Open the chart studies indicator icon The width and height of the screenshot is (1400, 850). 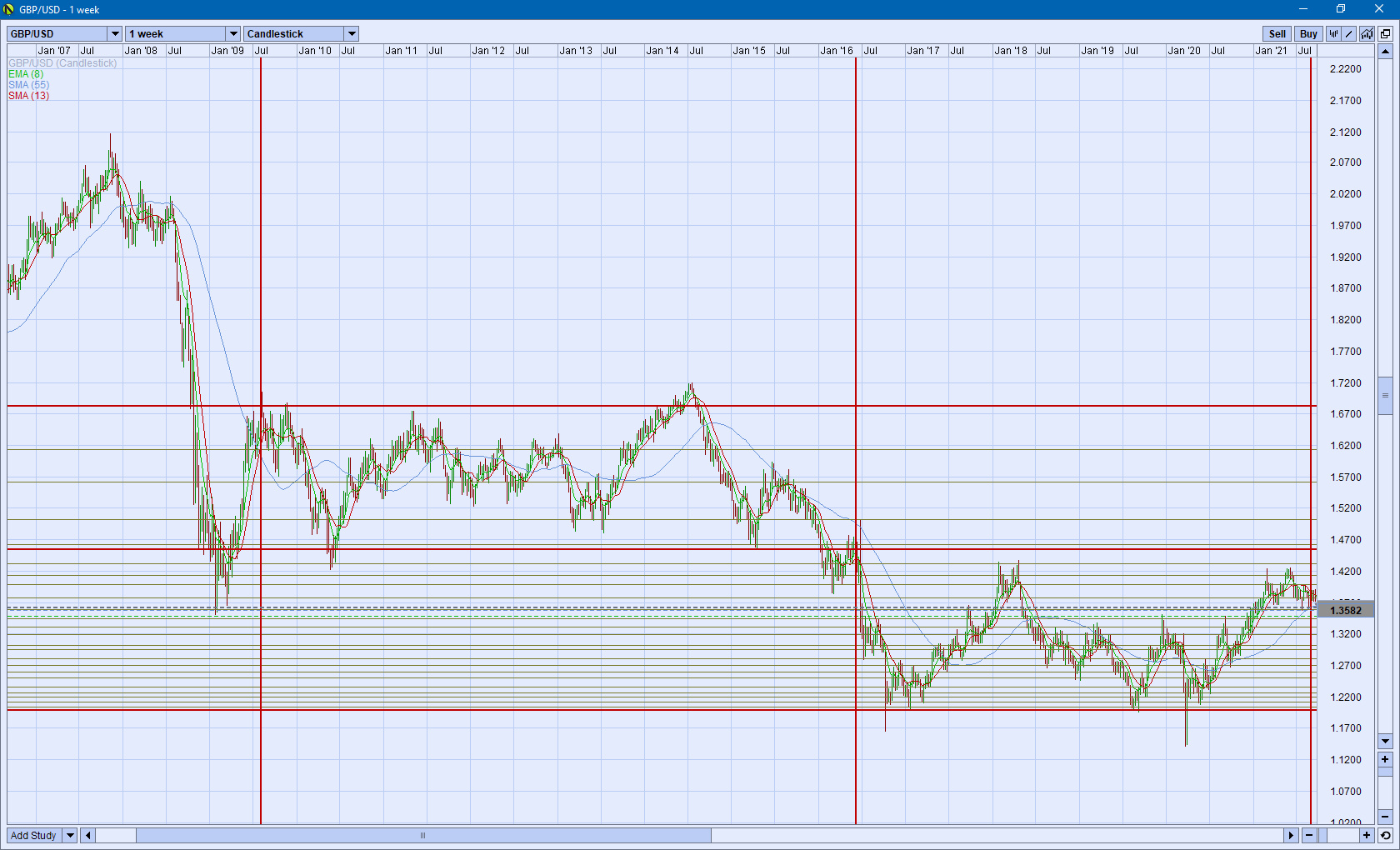pyautogui.click(x=1367, y=34)
